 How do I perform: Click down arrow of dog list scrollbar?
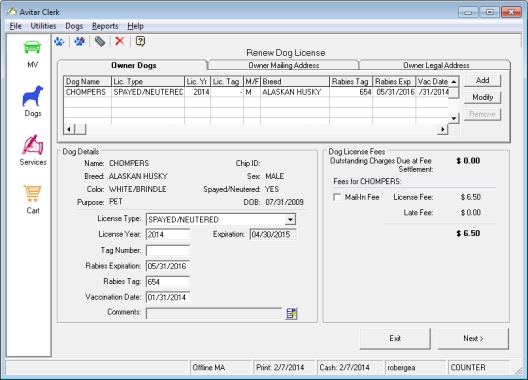click(454, 118)
